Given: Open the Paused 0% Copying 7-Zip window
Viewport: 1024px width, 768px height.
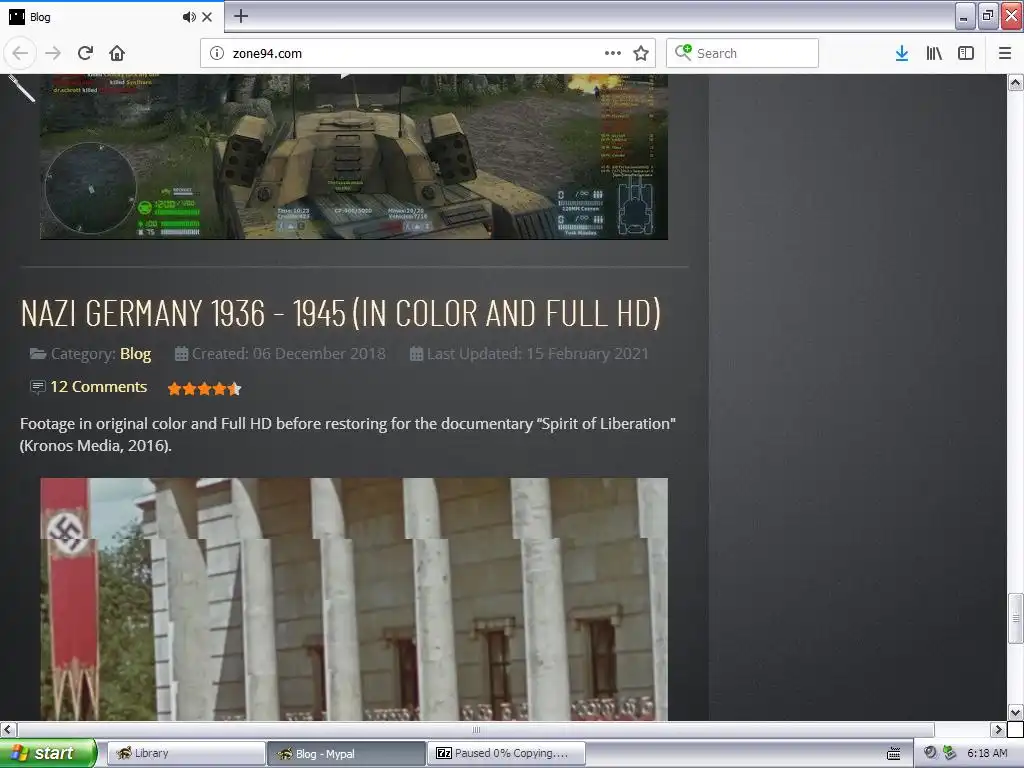Looking at the screenshot, I should (507, 753).
